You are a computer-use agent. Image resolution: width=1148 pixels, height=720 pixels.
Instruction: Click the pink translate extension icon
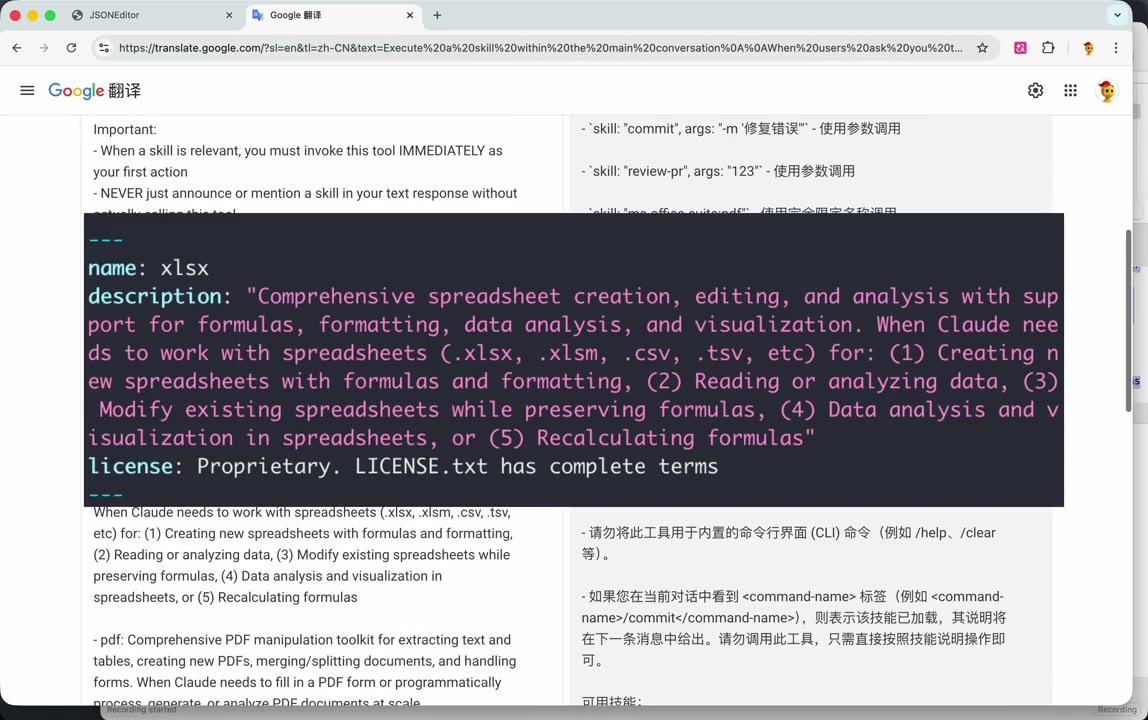(x=1020, y=48)
